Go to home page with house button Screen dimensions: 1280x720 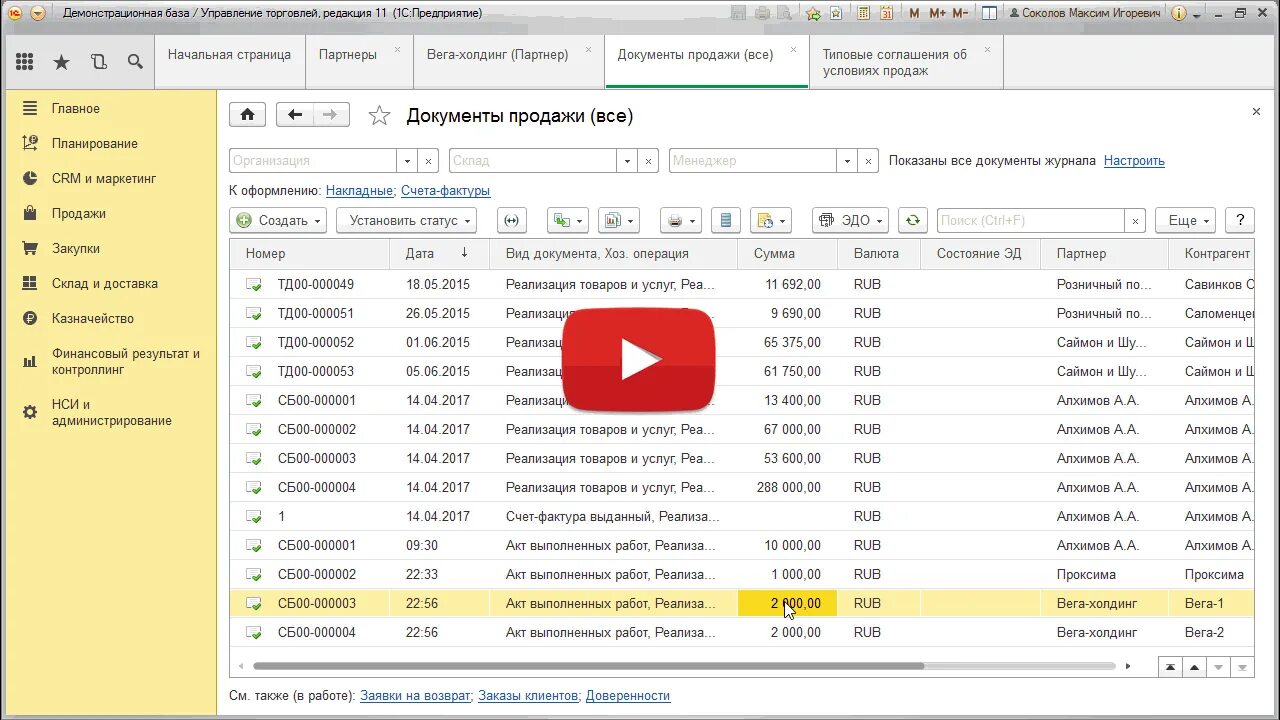click(x=247, y=115)
